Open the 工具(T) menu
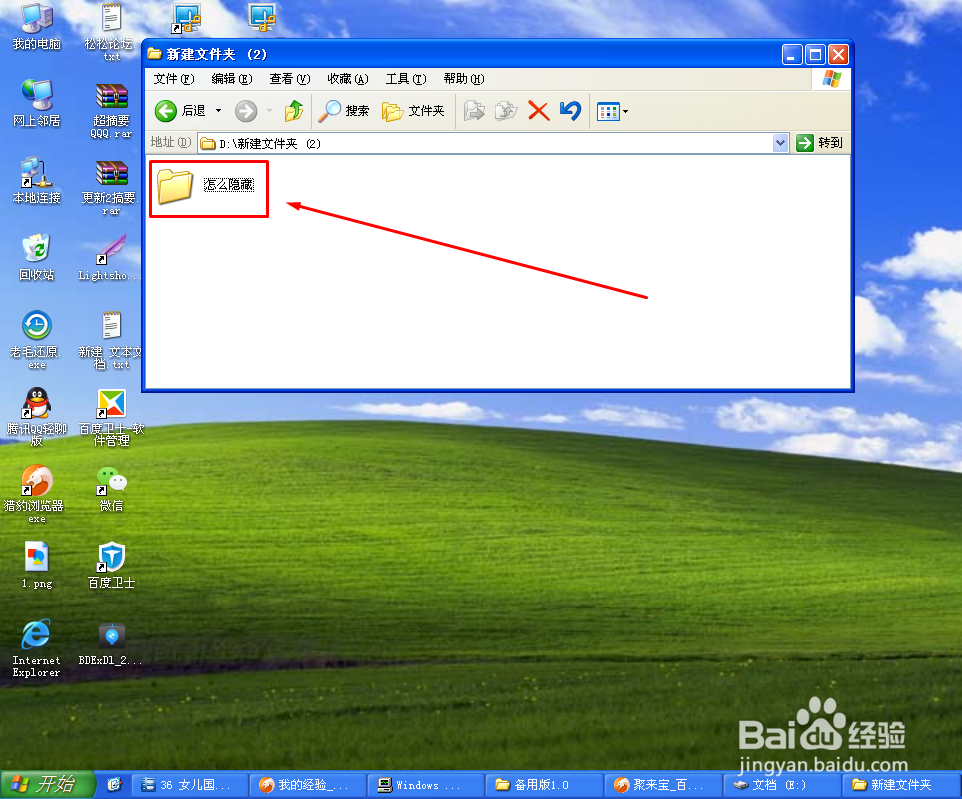 click(x=406, y=79)
